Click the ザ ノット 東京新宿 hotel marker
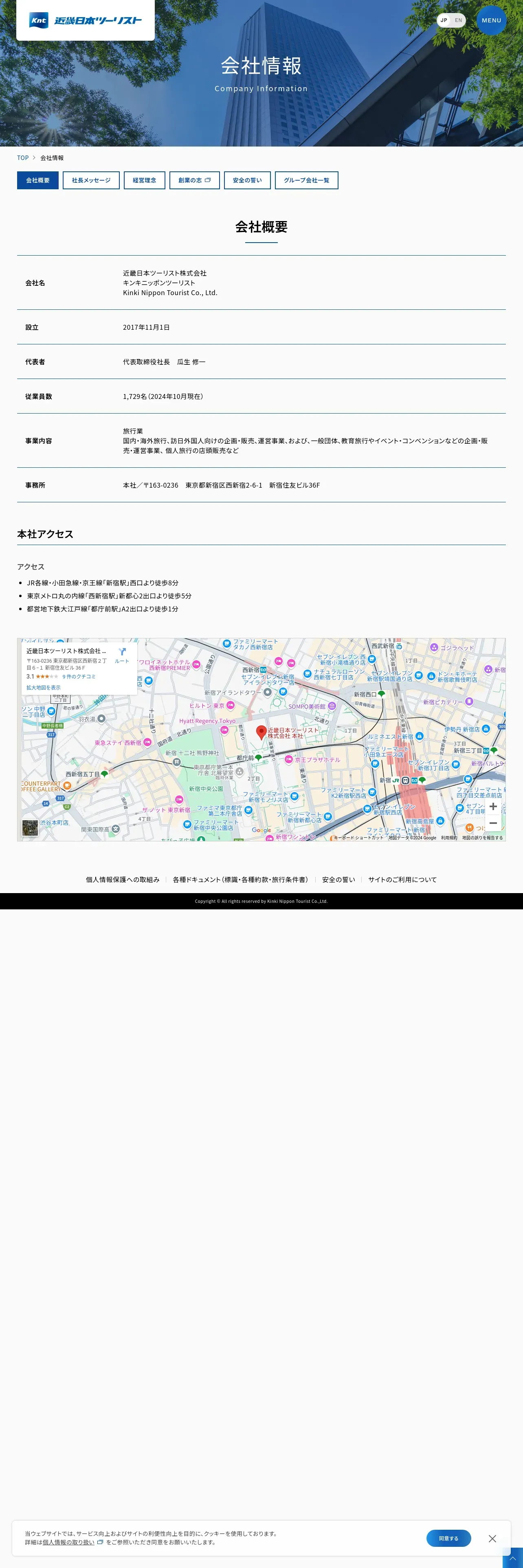523x1568 pixels. [x=179, y=799]
